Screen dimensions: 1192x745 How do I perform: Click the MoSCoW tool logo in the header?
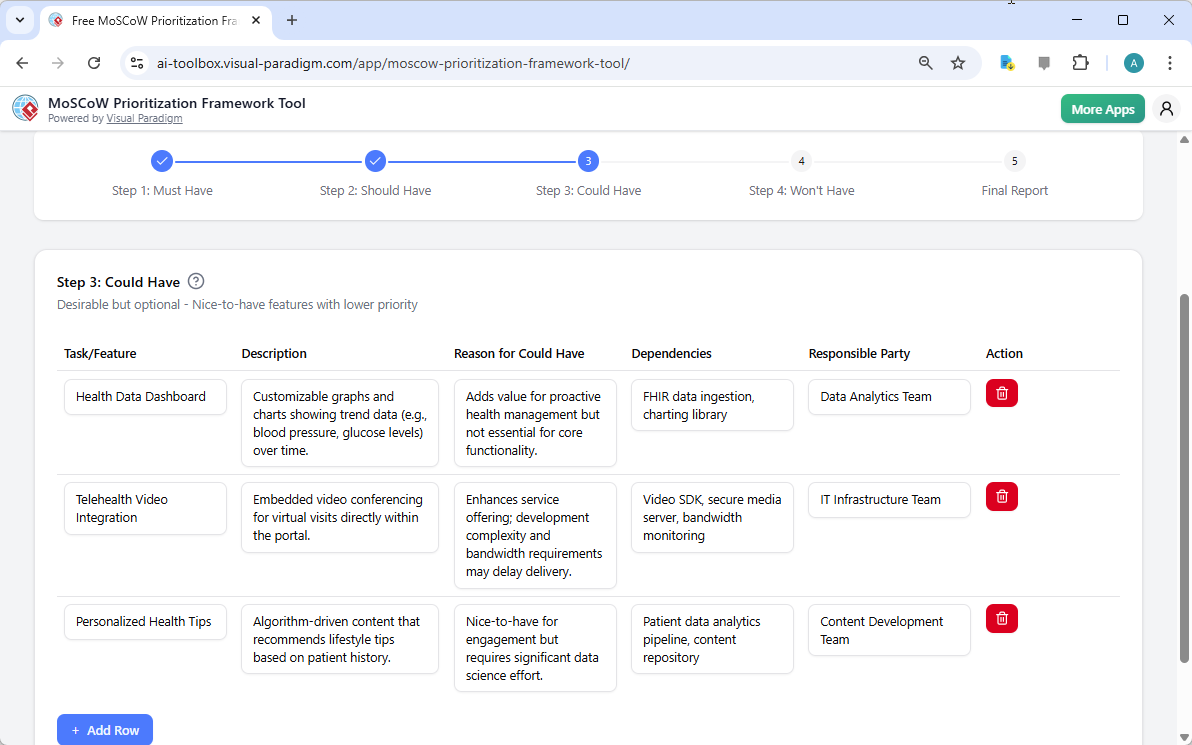pos(25,108)
